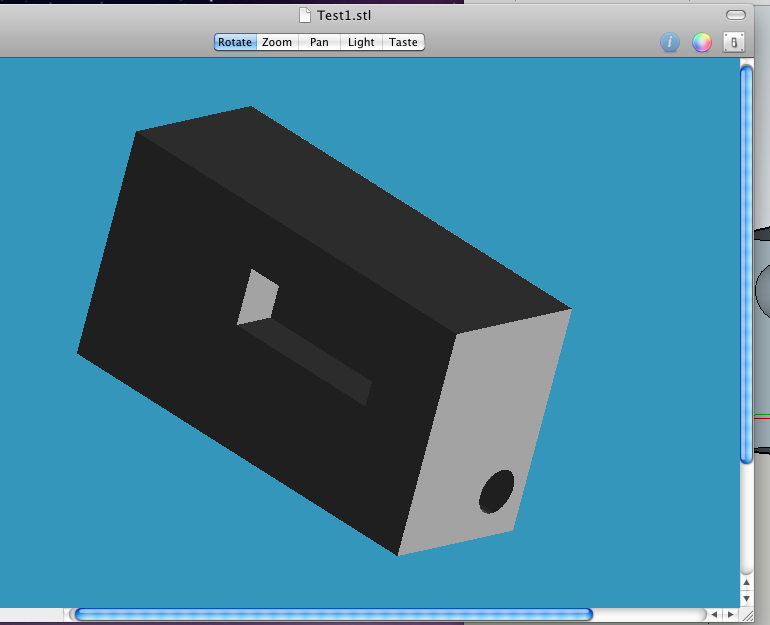This screenshot has width=770, height=625.
Task: Click the horizontal scrollbar thumb
Action: pyautogui.click(x=333, y=614)
